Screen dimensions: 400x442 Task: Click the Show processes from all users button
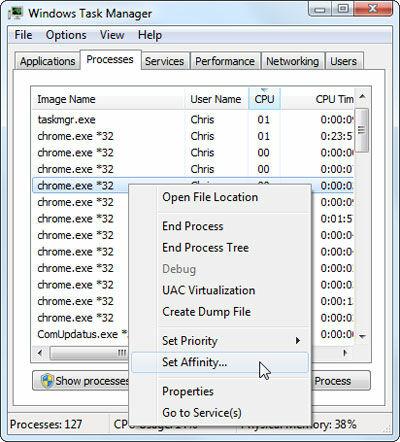click(81, 380)
